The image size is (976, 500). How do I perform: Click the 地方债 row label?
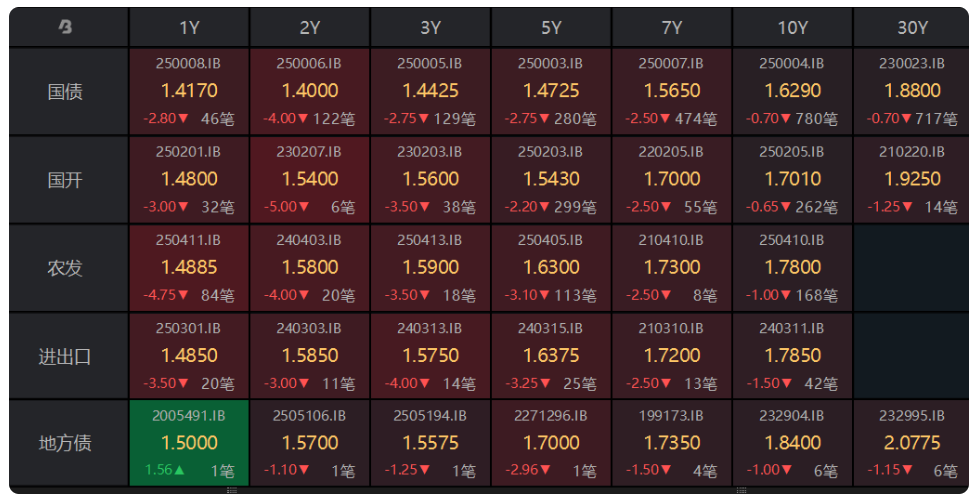click(65, 443)
